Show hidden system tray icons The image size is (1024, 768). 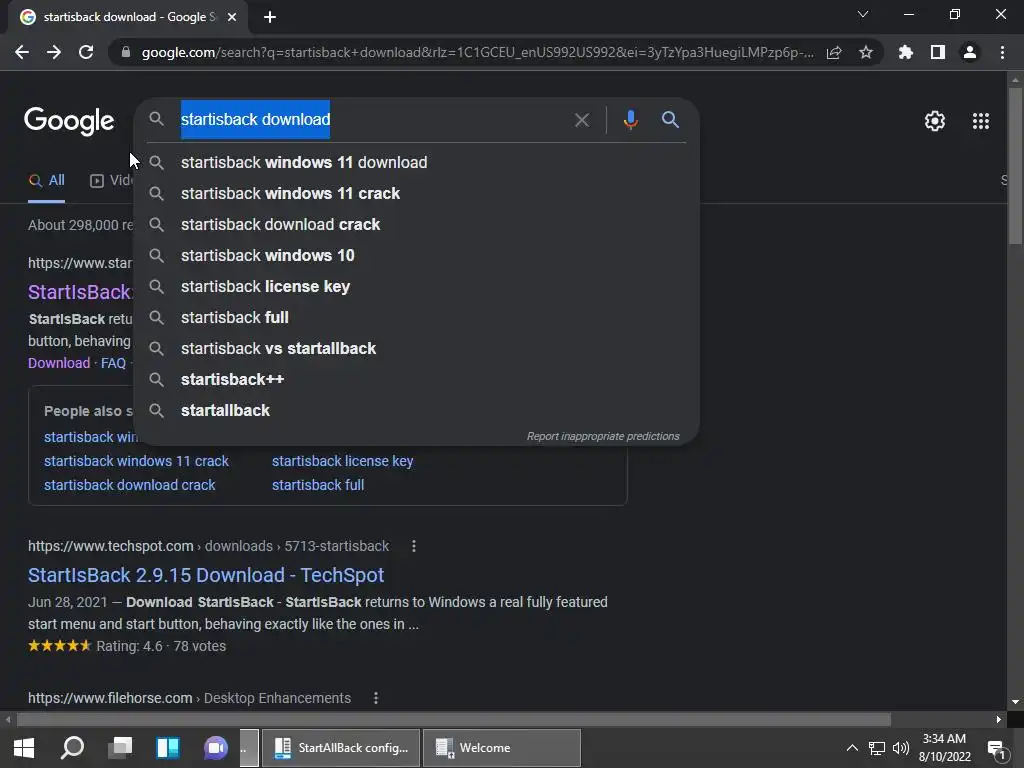pyautogui.click(x=852, y=748)
